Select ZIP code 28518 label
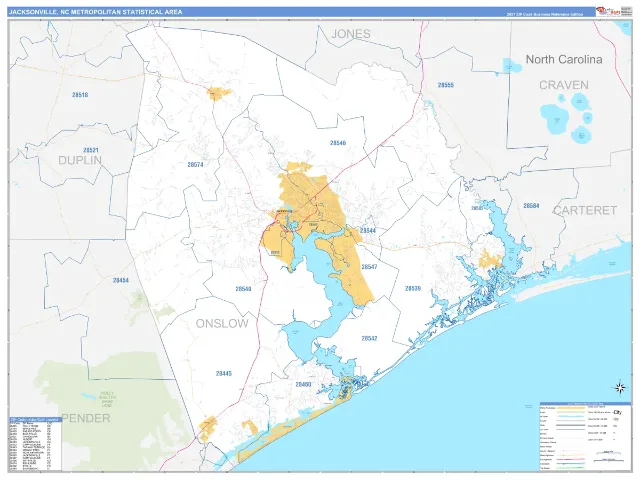 (x=80, y=95)
